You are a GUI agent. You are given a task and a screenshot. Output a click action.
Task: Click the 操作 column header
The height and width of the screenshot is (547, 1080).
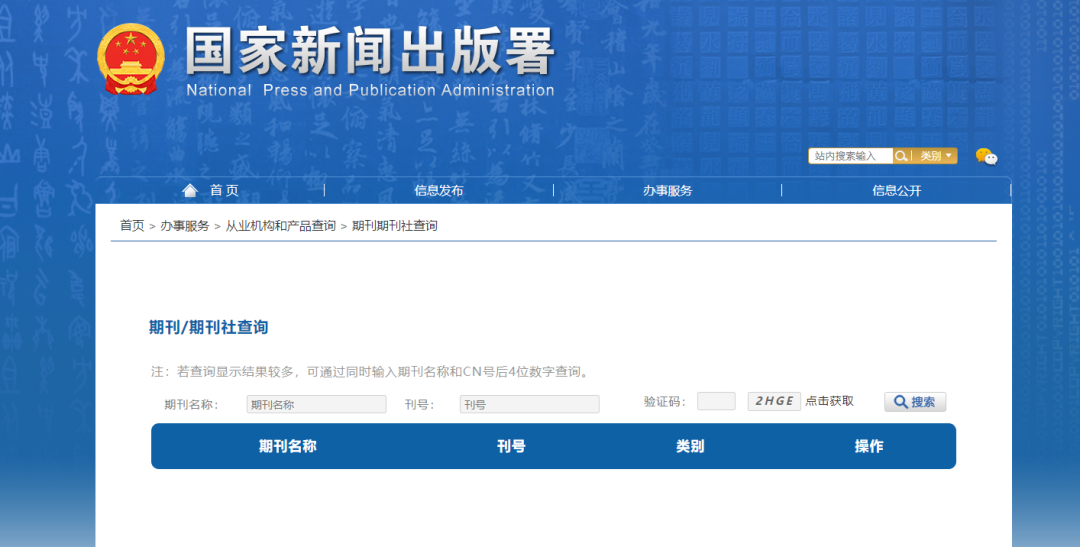tap(869, 446)
